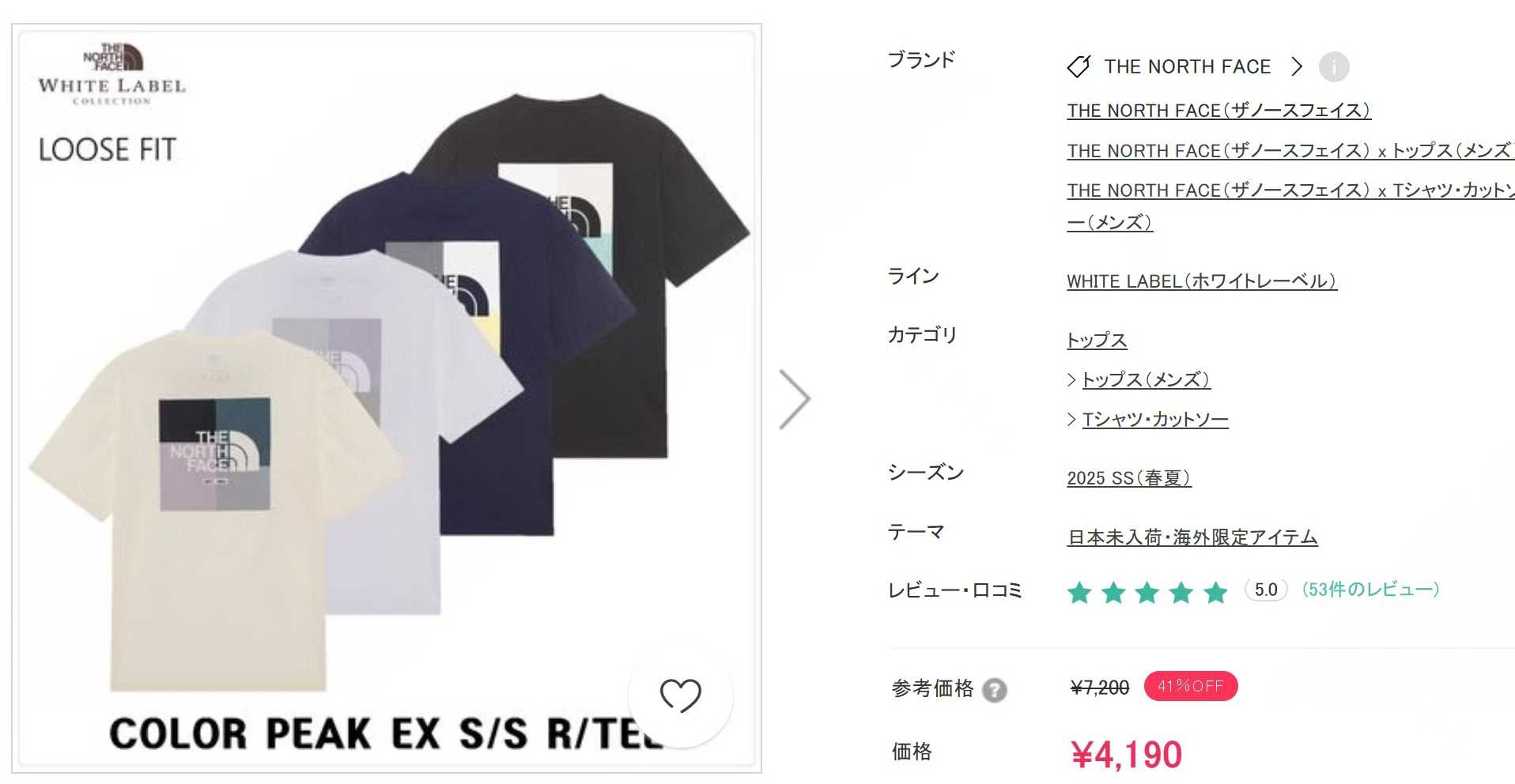Add item to favorites with heart icon
Image resolution: width=1515 pixels, height=784 pixels.
pos(681,695)
